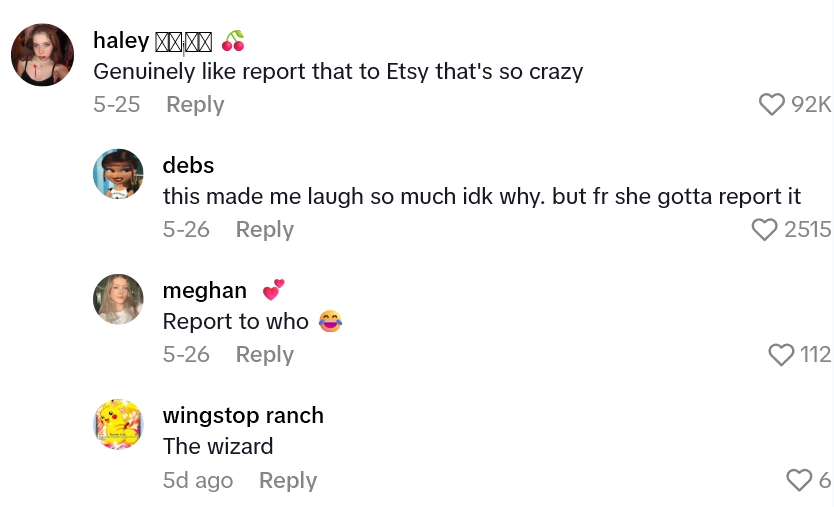The height and width of the screenshot is (507, 834).
Task: Reply to wingstop ranch's "The wizard" comment
Action: 288,480
